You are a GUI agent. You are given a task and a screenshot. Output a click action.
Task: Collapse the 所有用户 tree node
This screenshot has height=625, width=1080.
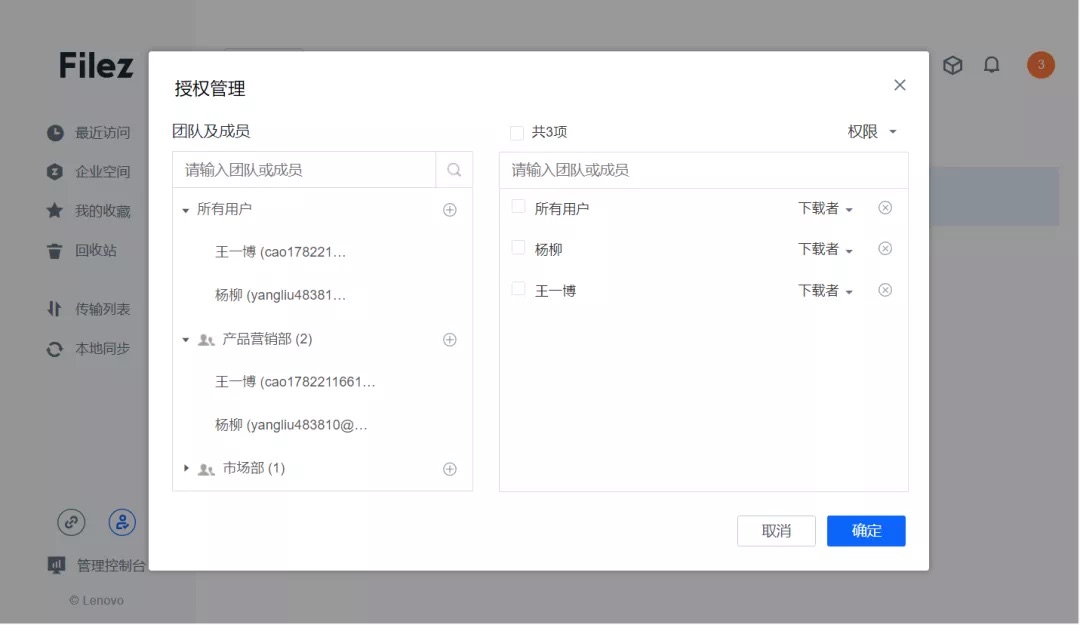(x=185, y=210)
